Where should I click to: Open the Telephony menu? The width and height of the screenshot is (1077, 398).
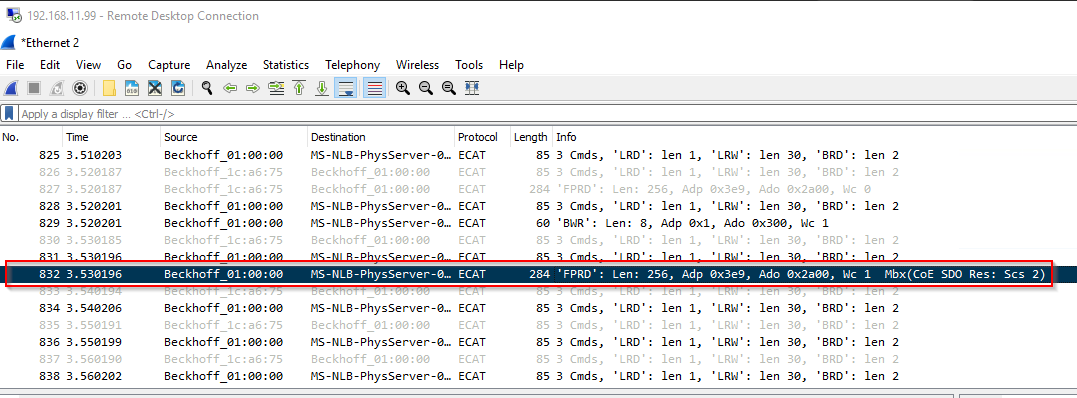pos(352,65)
